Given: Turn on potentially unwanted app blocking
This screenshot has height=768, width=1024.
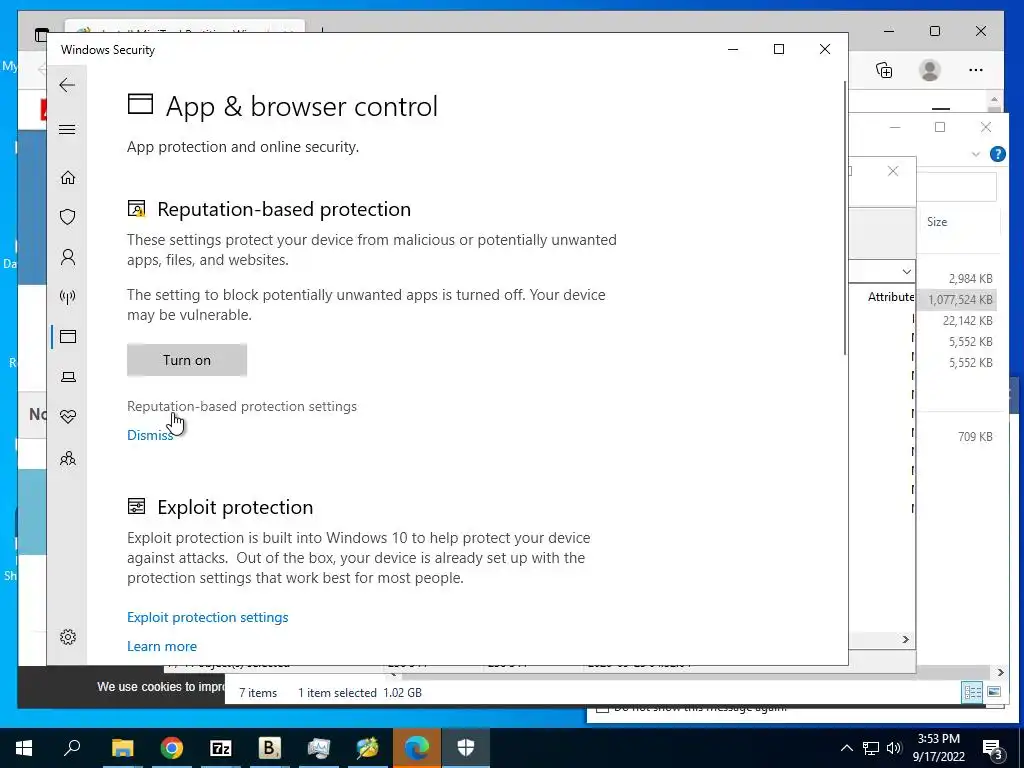Looking at the screenshot, I should pos(187,360).
